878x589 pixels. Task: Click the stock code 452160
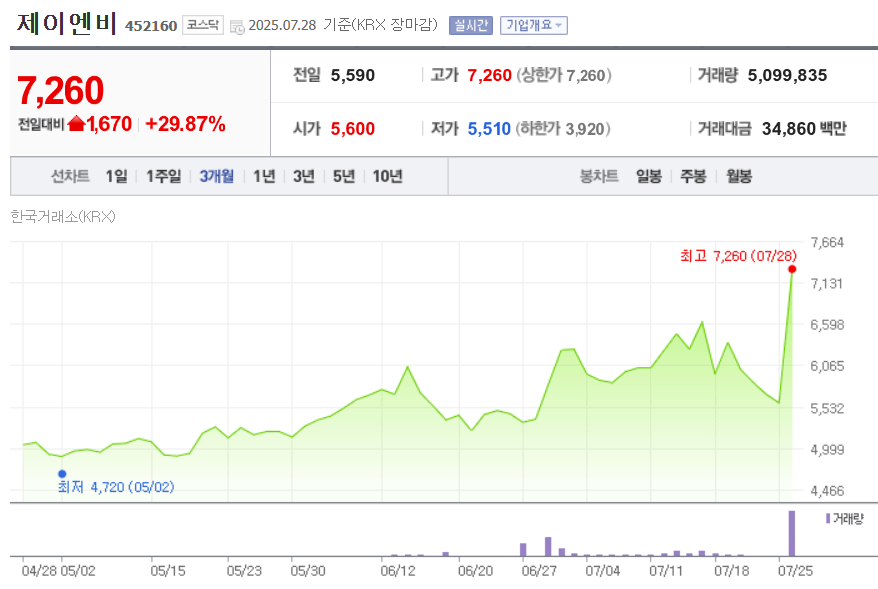[x=151, y=26]
